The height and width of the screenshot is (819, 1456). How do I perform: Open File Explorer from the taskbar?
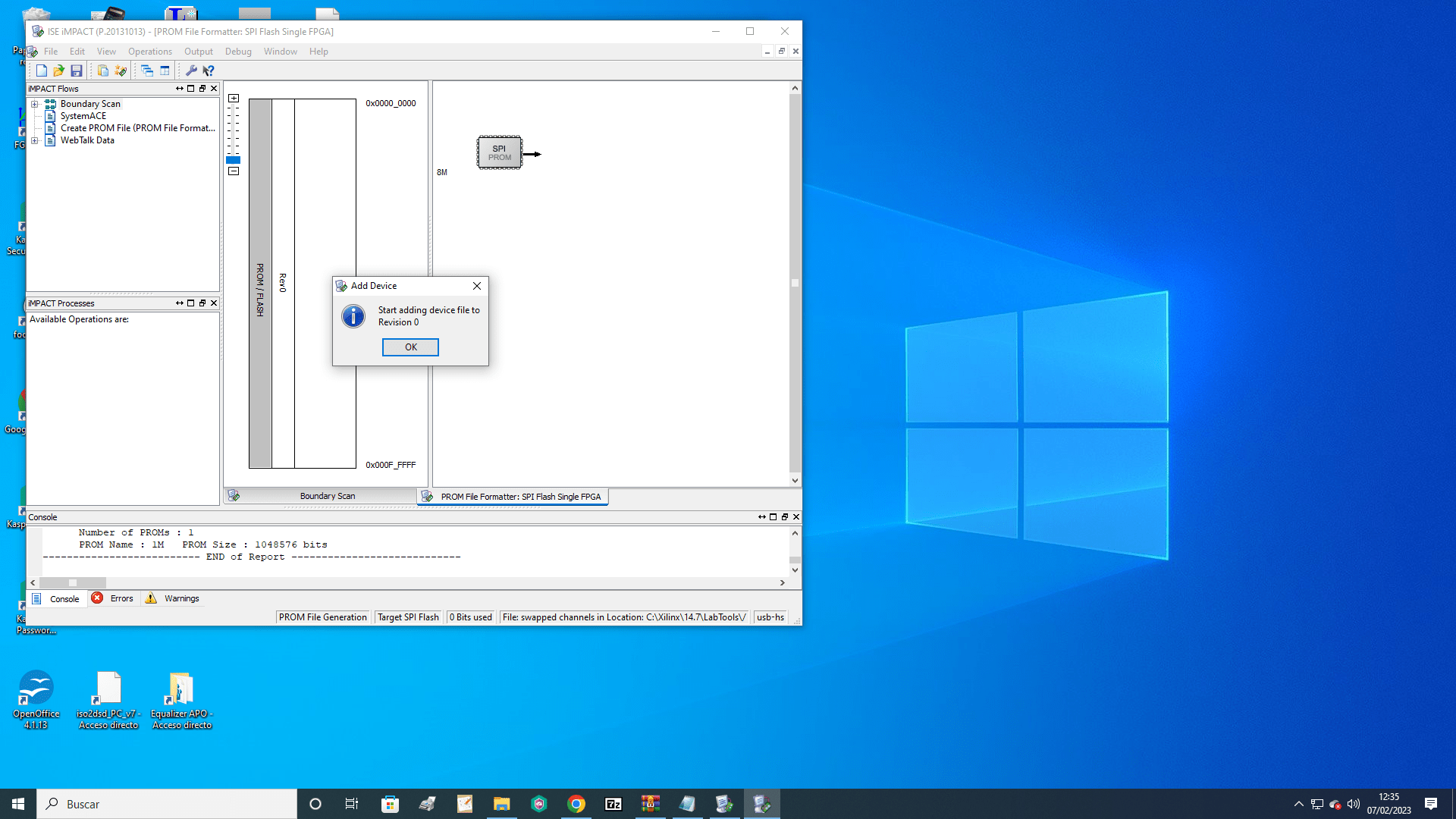[x=502, y=804]
